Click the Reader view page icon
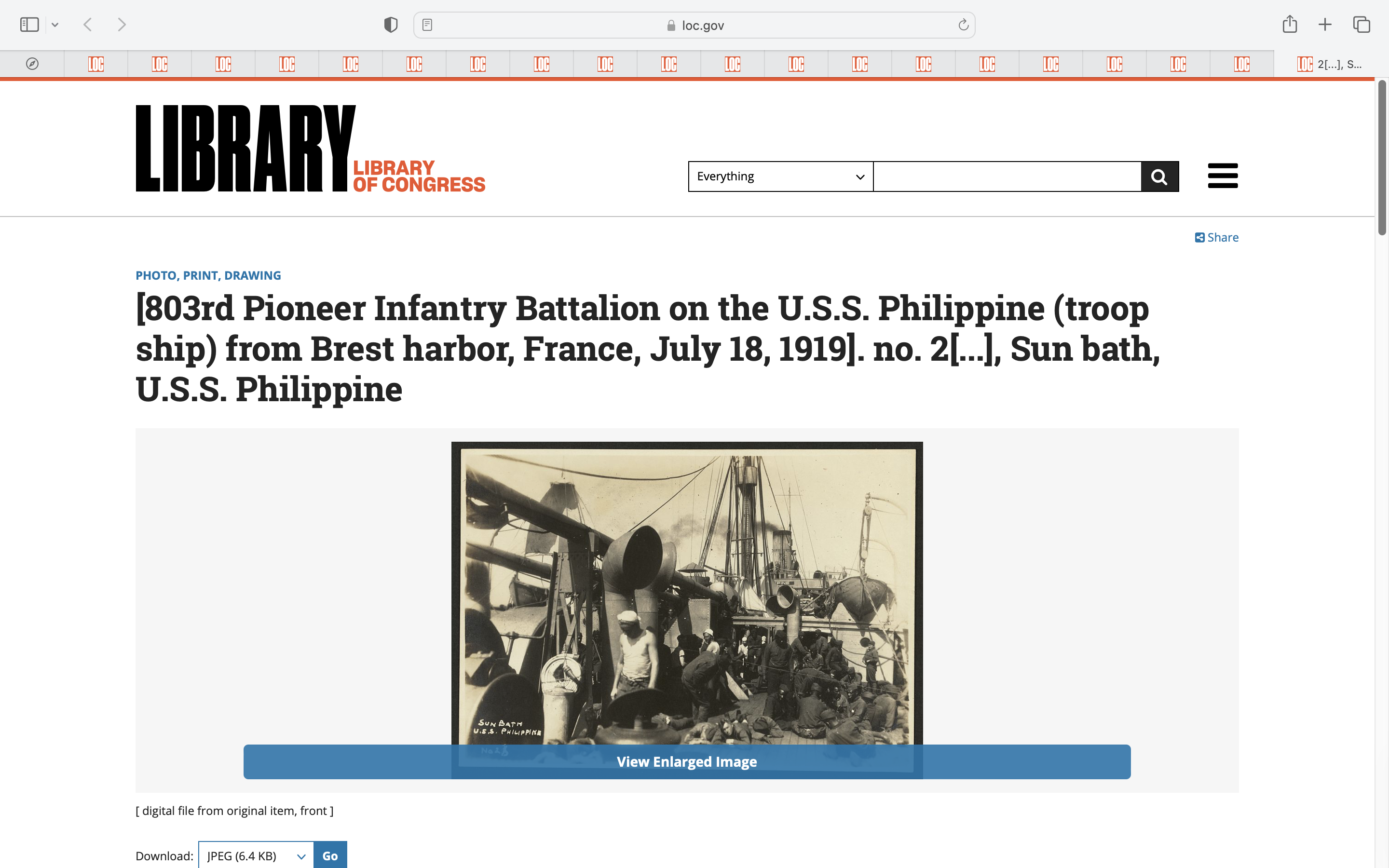 (x=427, y=25)
